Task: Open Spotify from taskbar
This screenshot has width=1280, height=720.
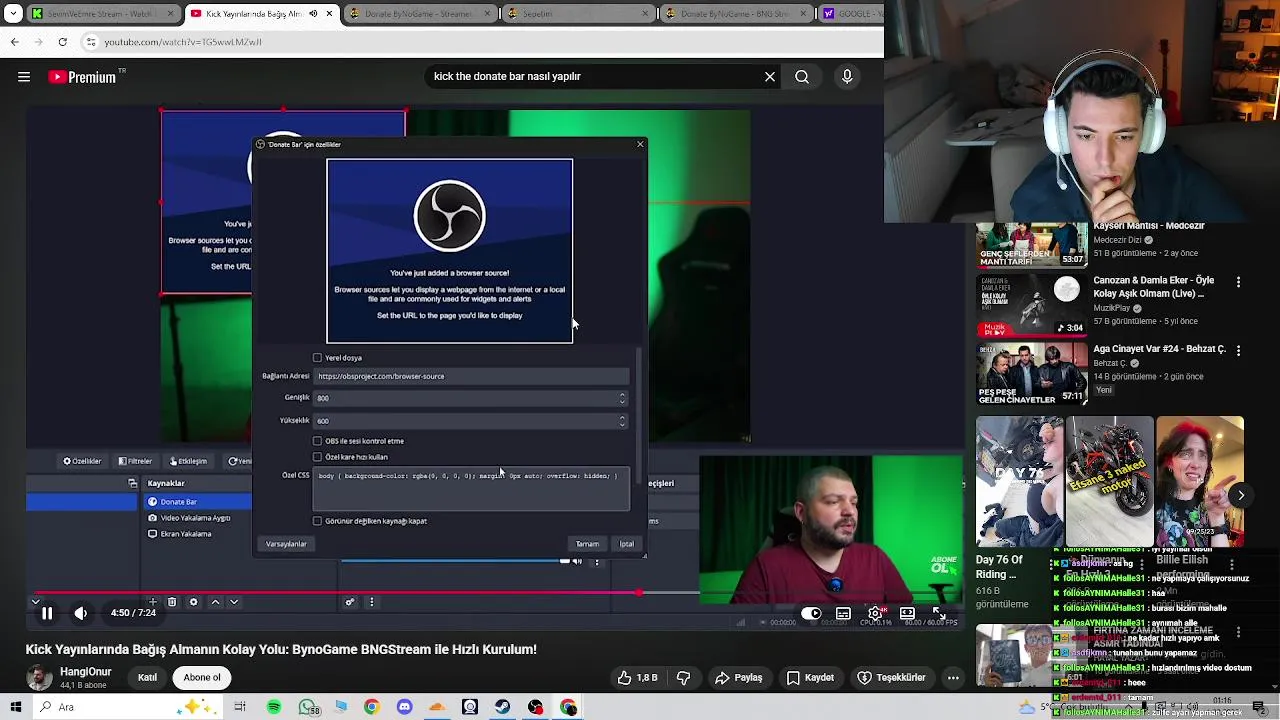Action: 273,707
